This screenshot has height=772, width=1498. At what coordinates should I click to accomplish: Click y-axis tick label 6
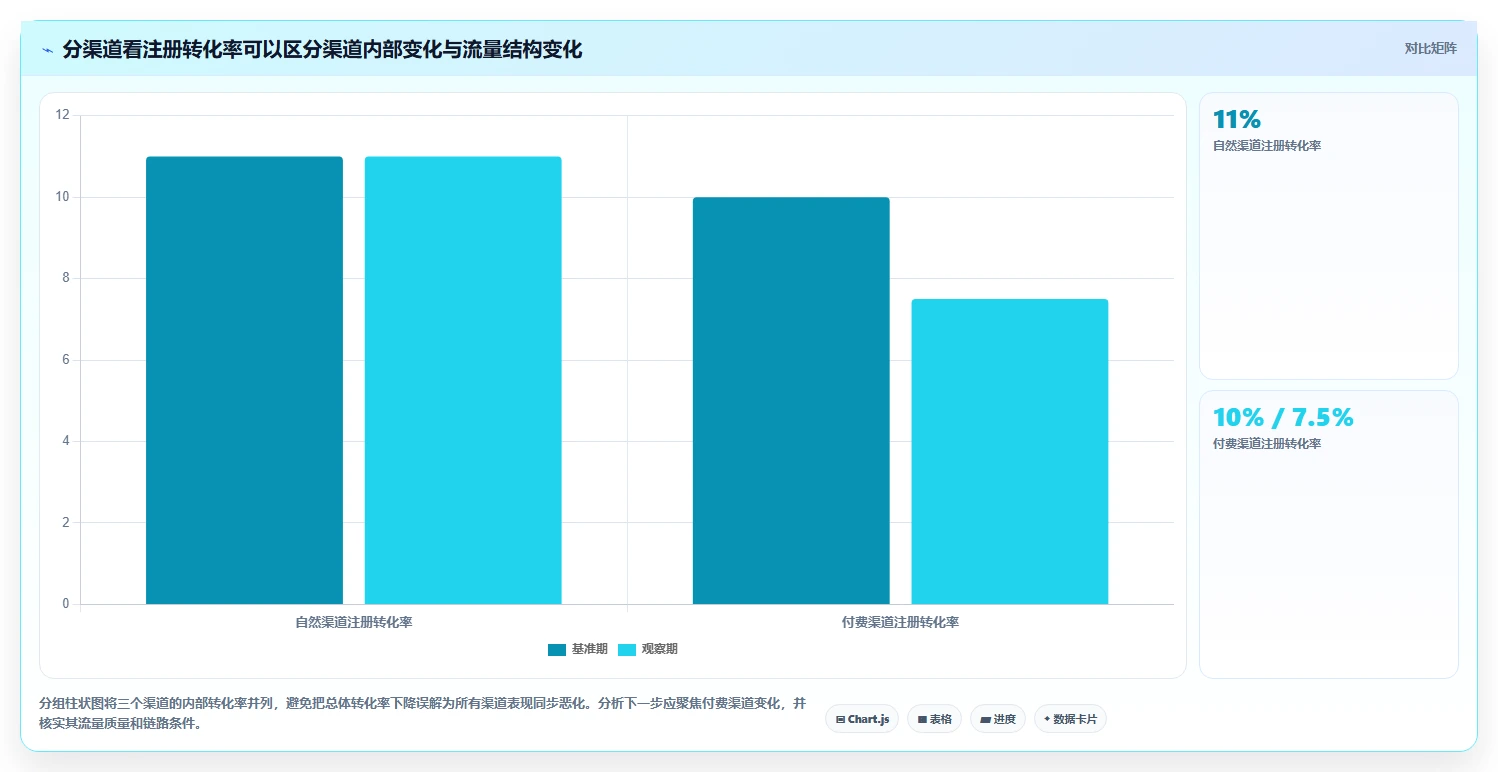[x=66, y=360]
